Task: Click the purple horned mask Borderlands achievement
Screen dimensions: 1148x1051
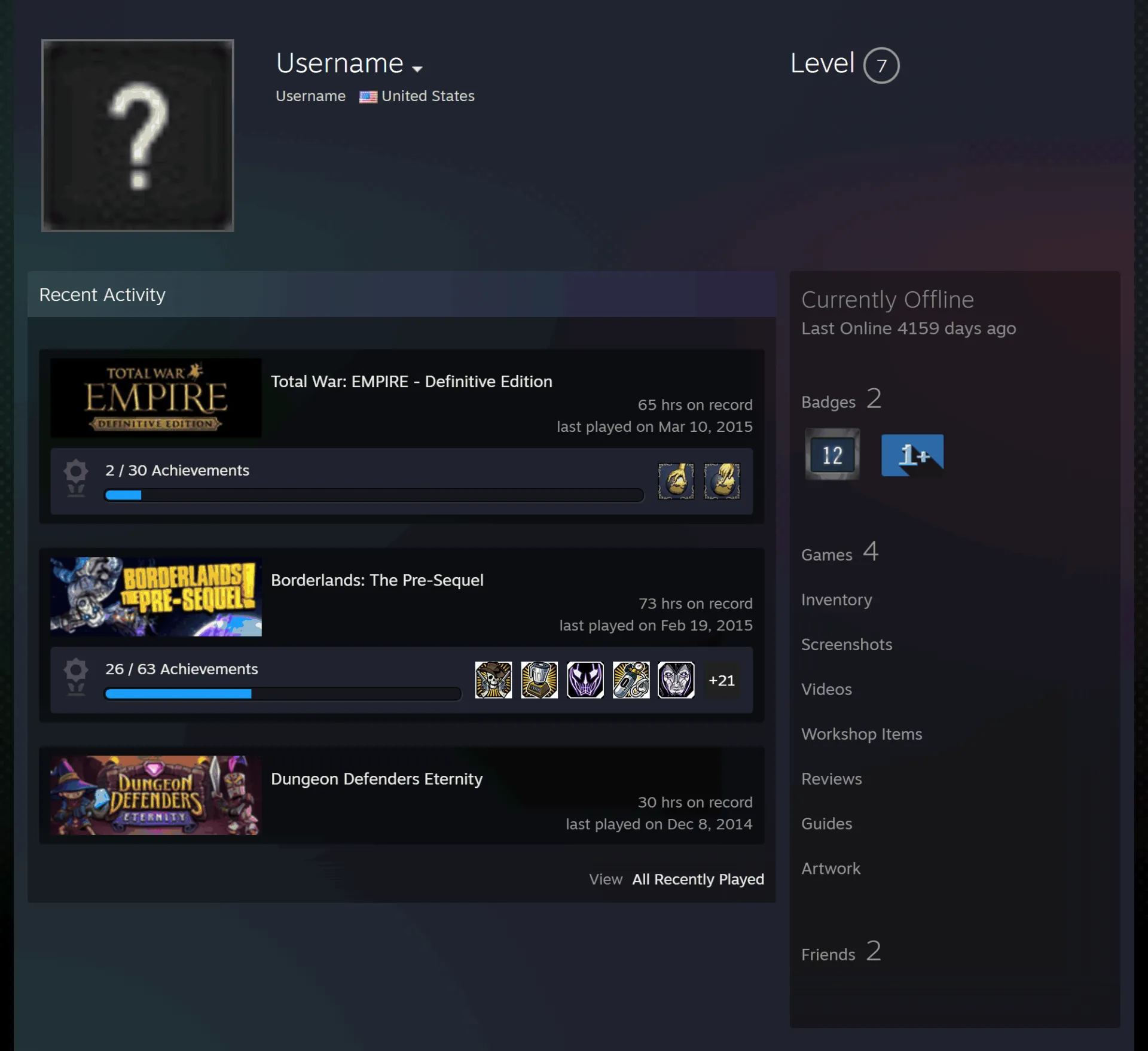Action: point(585,680)
